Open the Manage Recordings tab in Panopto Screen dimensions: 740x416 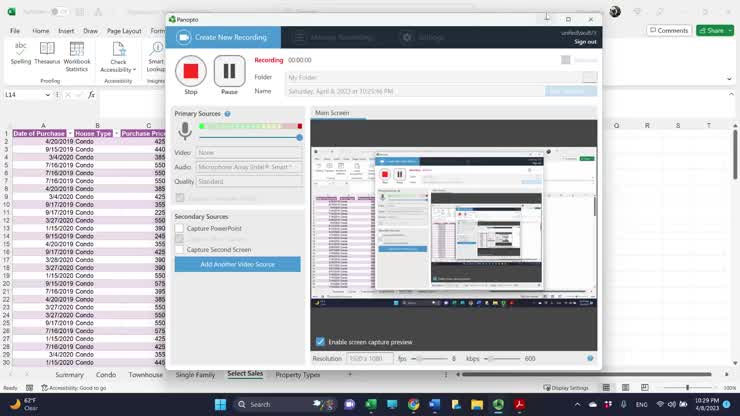point(336,37)
